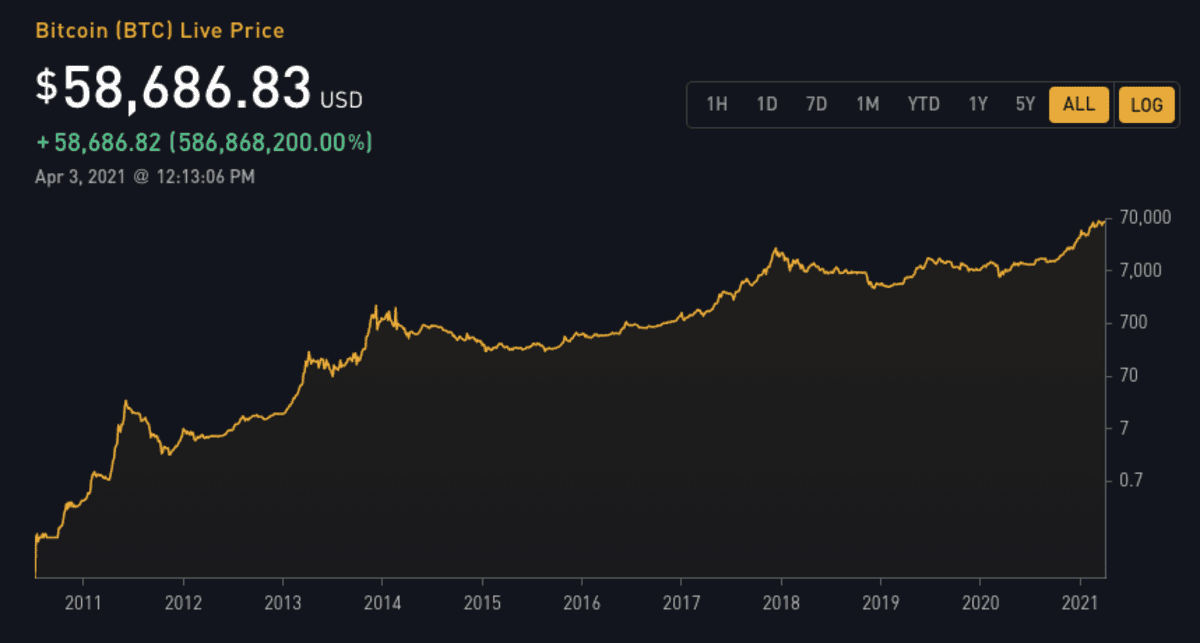Click the Apr 3, 2021 timestamp
Viewport: 1200px width, 643px height.
pyautogui.click(x=145, y=177)
